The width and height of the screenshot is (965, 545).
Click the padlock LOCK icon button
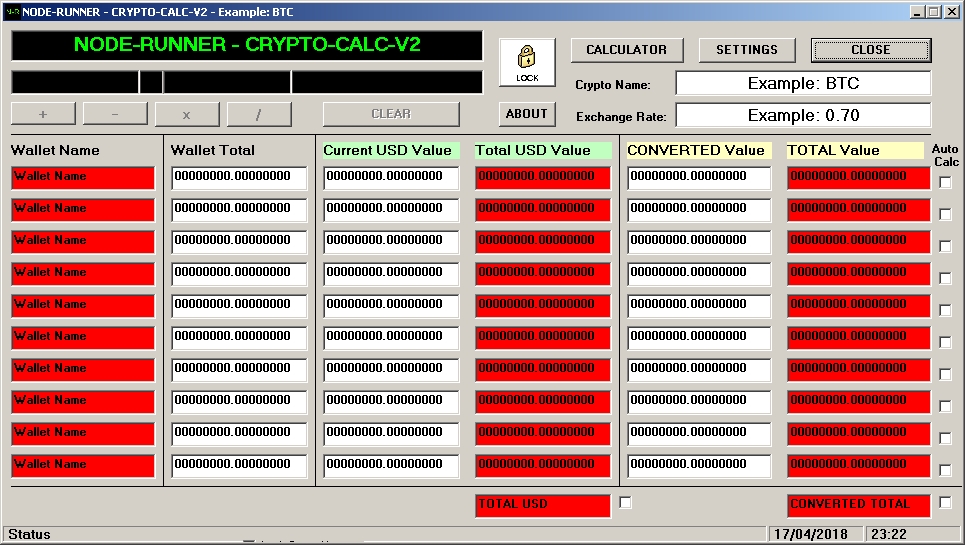point(527,62)
